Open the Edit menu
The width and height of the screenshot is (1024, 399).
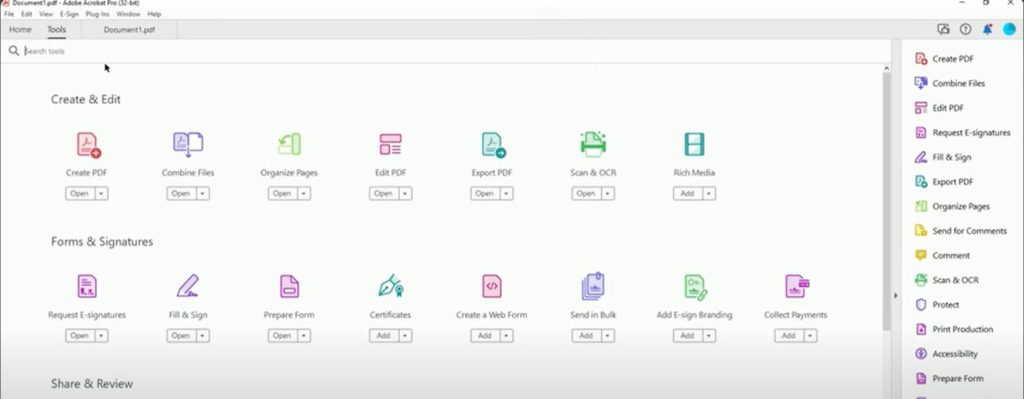pos(27,14)
